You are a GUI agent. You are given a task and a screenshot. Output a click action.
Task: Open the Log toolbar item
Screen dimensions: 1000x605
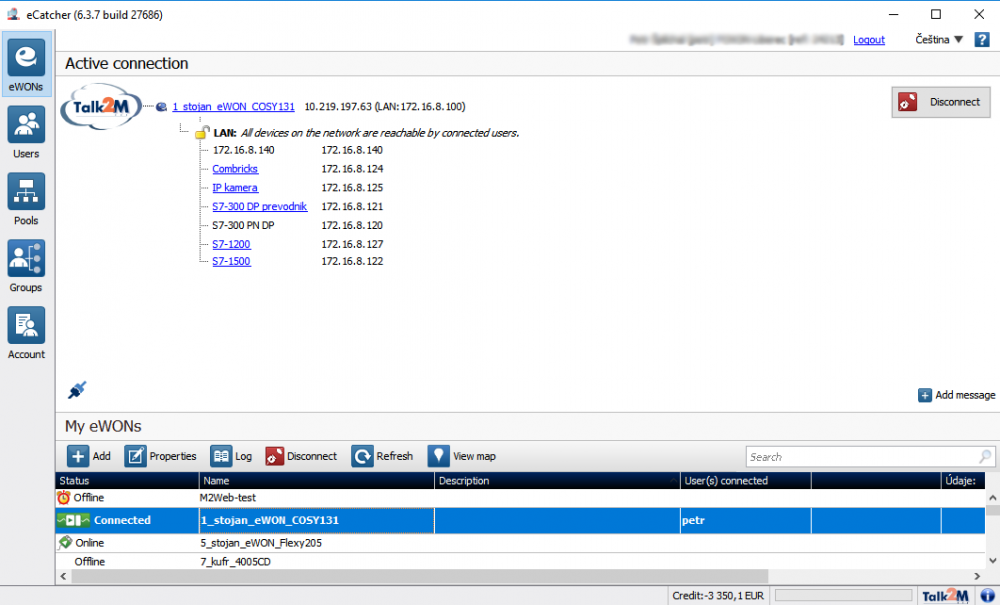pos(232,456)
